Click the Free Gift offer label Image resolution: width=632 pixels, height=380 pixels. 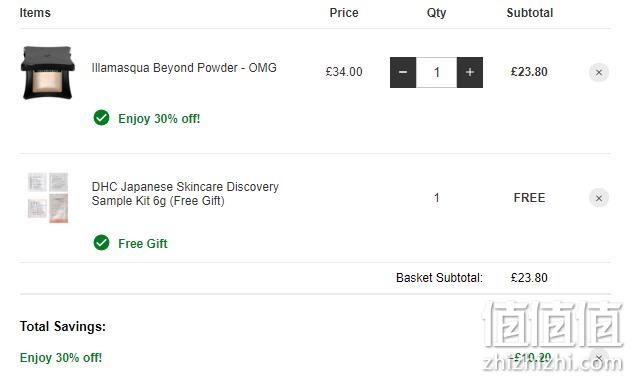(143, 244)
